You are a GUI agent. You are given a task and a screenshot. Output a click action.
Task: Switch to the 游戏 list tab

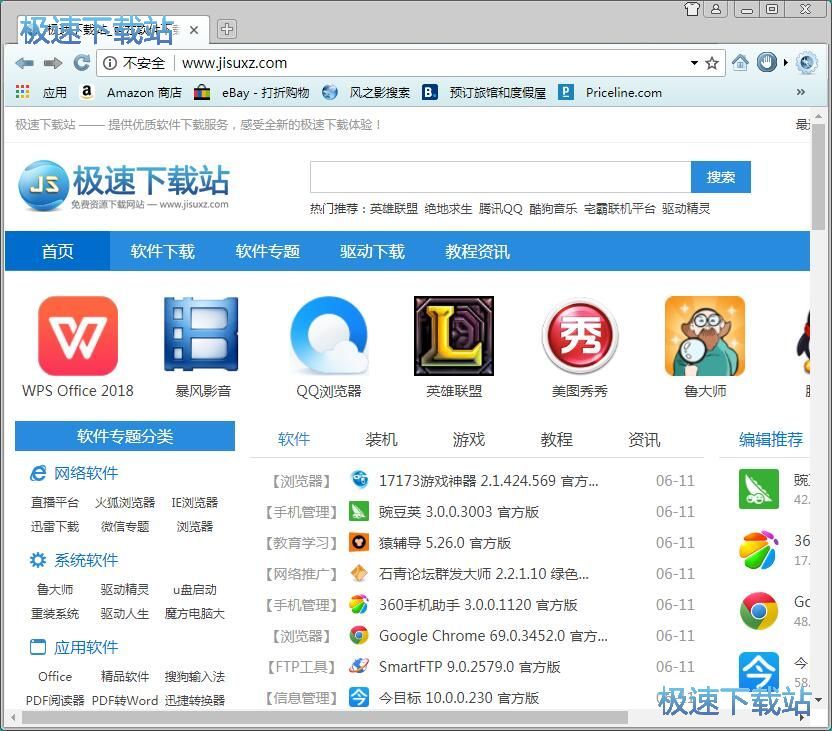pyautogui.click(x=469, y=439)
